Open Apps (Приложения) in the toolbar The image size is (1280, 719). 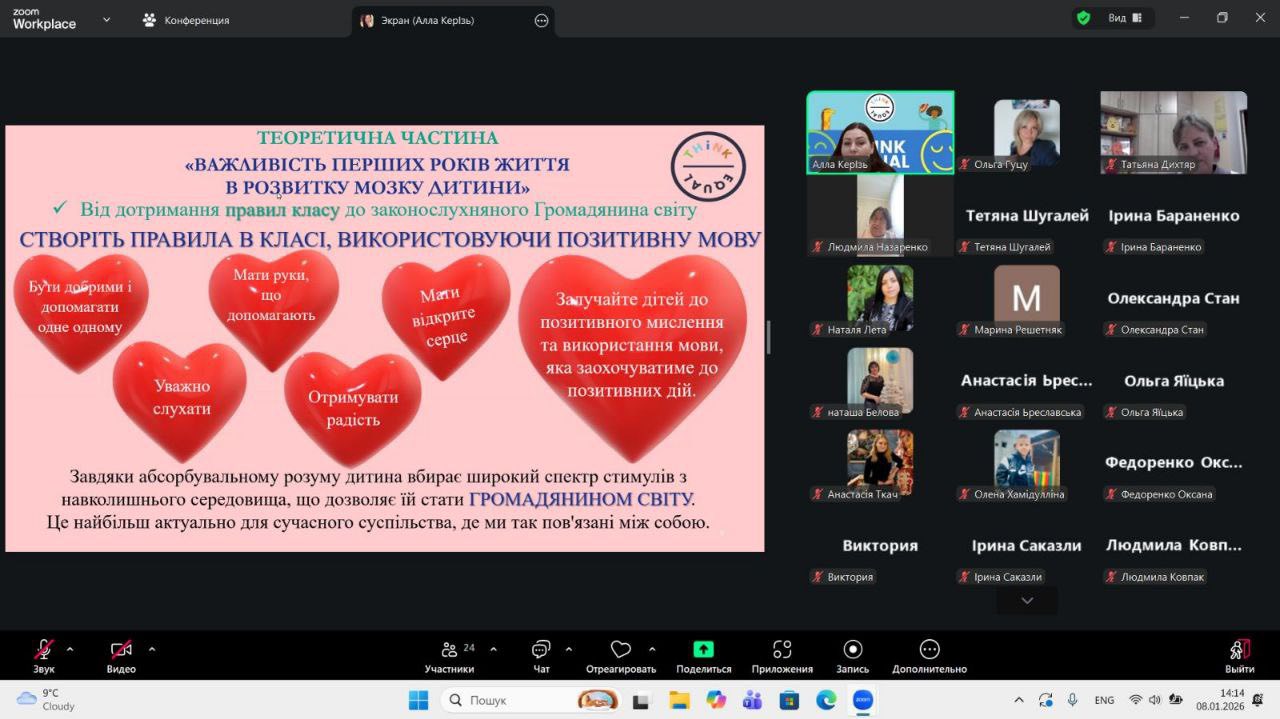click(x=782, y=651)
